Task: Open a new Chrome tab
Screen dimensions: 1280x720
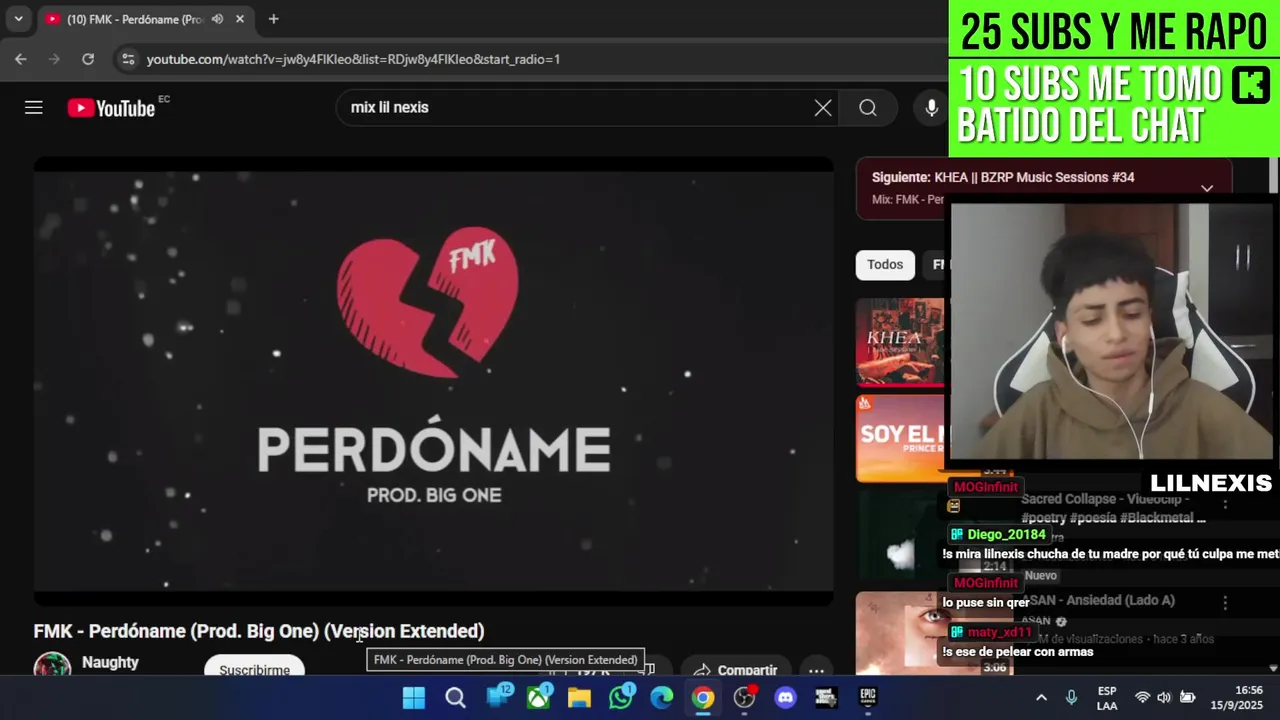Action: [273, 19]
